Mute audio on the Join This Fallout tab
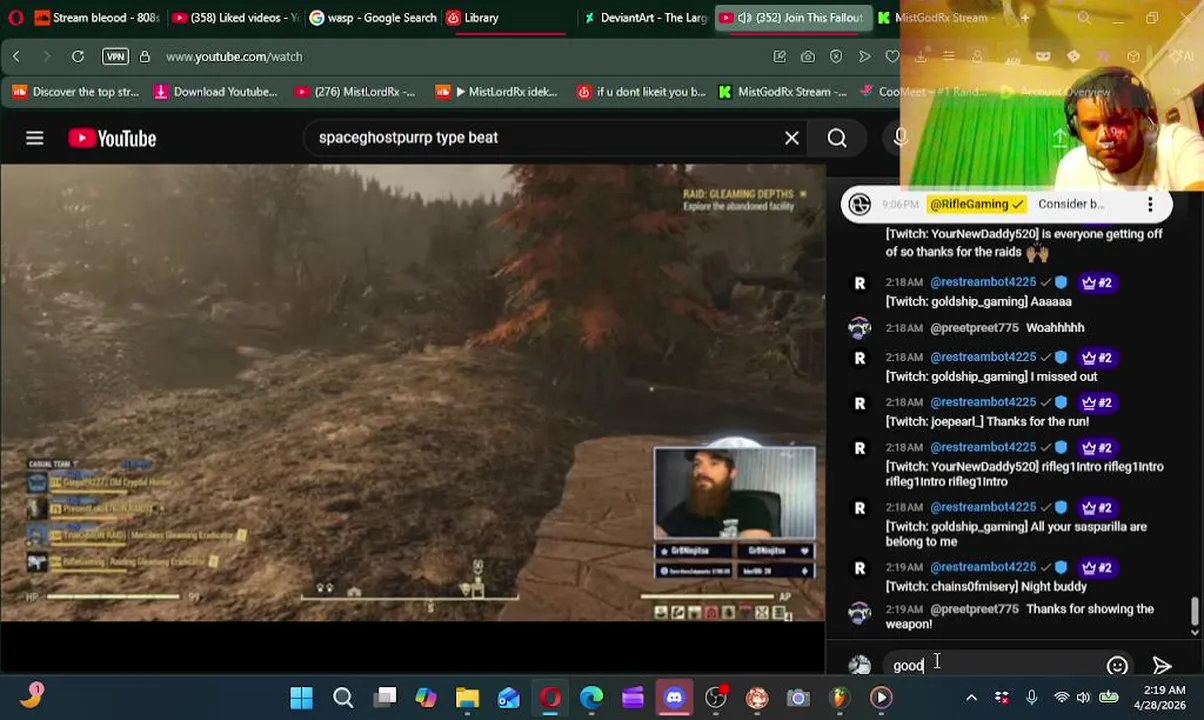This screenshot has height=720, width=1204. pyautogui.click(x=744, y=18)
